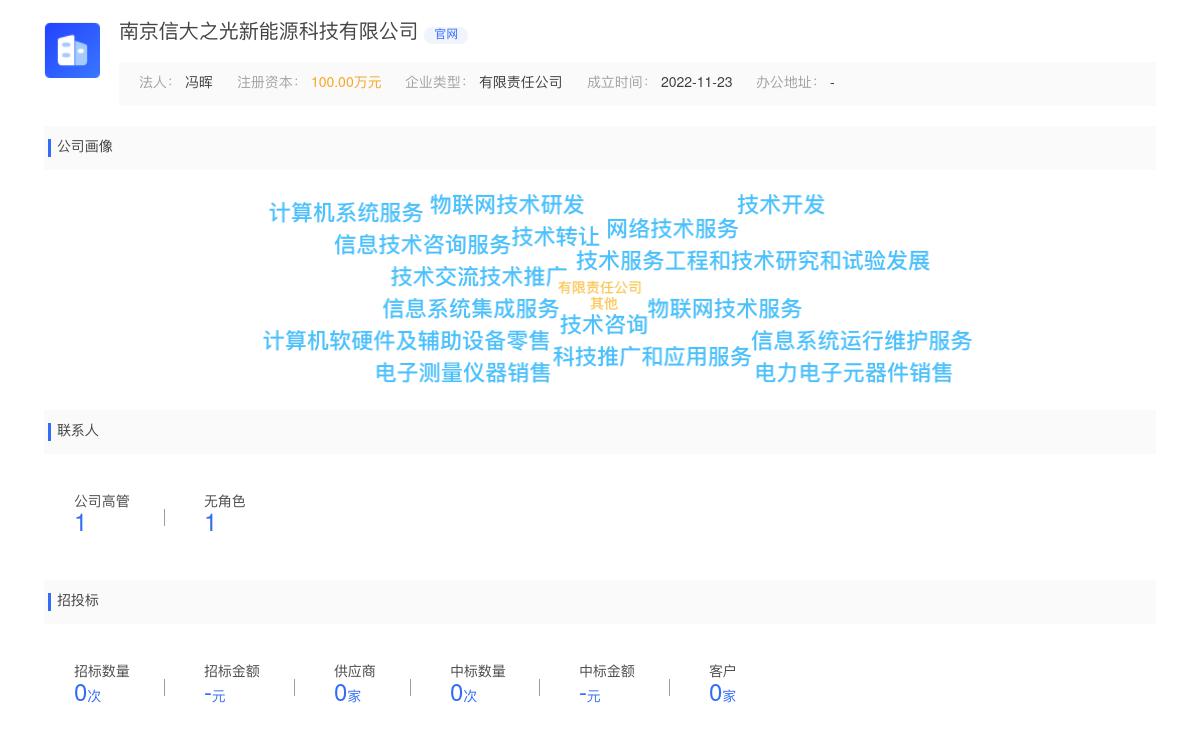Click the 计算机软硬件及辅助设备零售 tag
Viewport: 1200px width, 752px height.
[x=407, y=341]
